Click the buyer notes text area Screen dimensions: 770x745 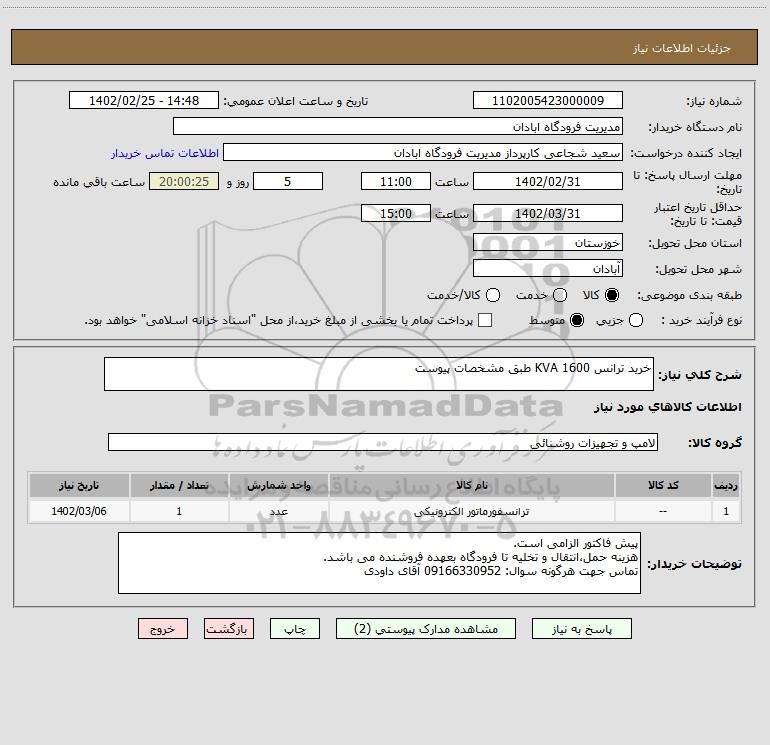pos(379,563)
